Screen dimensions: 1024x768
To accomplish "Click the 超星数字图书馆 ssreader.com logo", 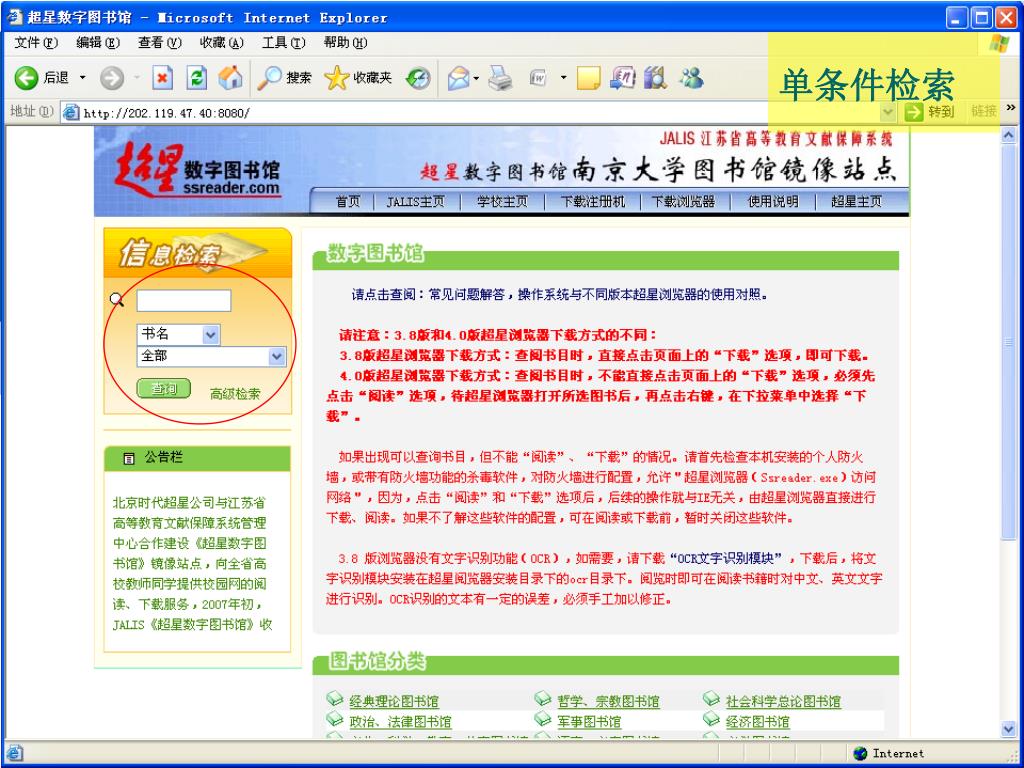I will (x=197, y=169).
